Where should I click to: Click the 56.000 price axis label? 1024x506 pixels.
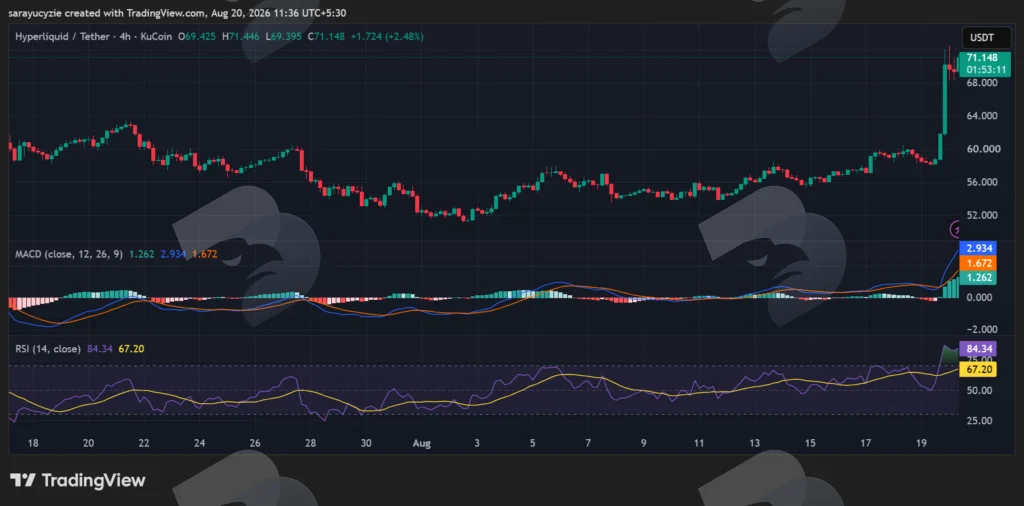coord(980,182)
